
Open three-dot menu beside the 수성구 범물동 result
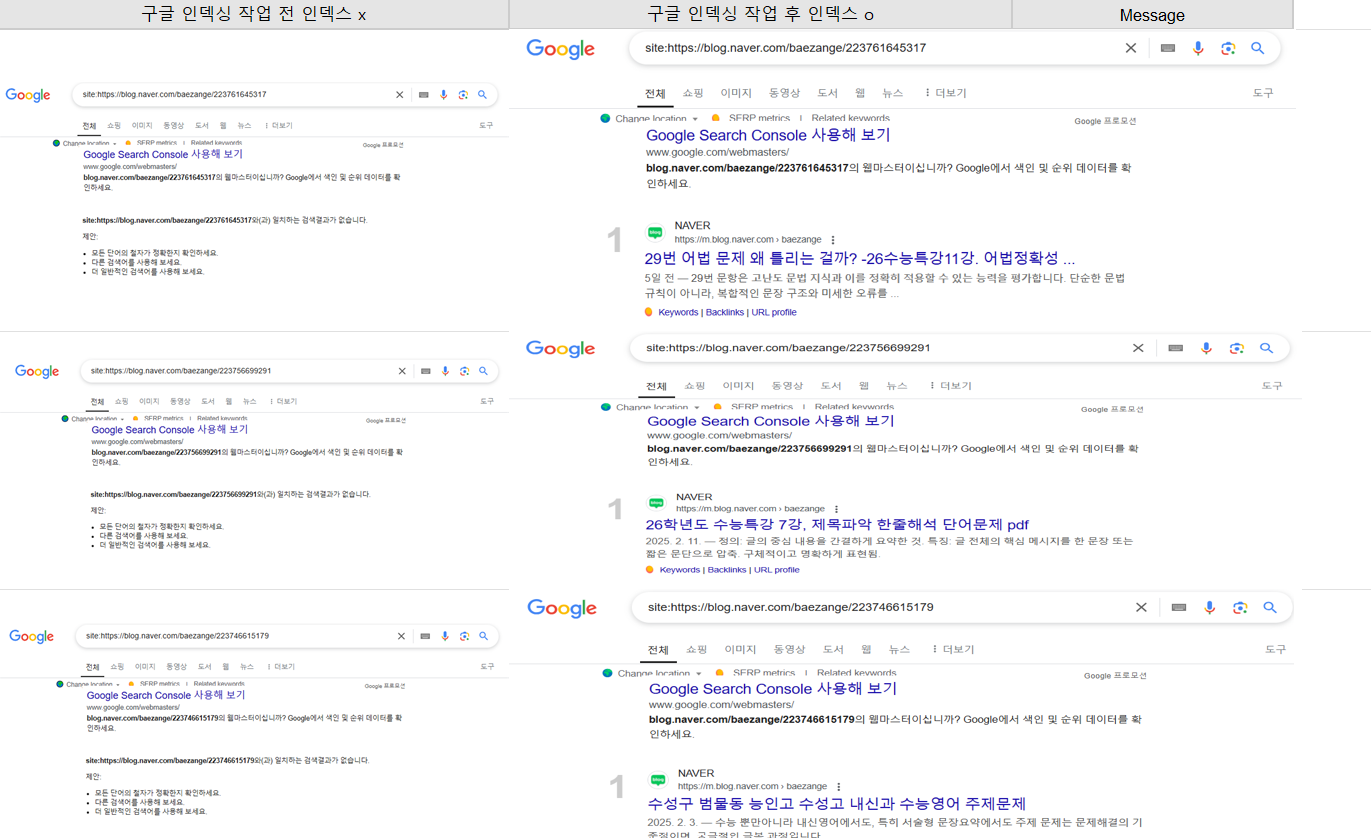coord(839,787)
